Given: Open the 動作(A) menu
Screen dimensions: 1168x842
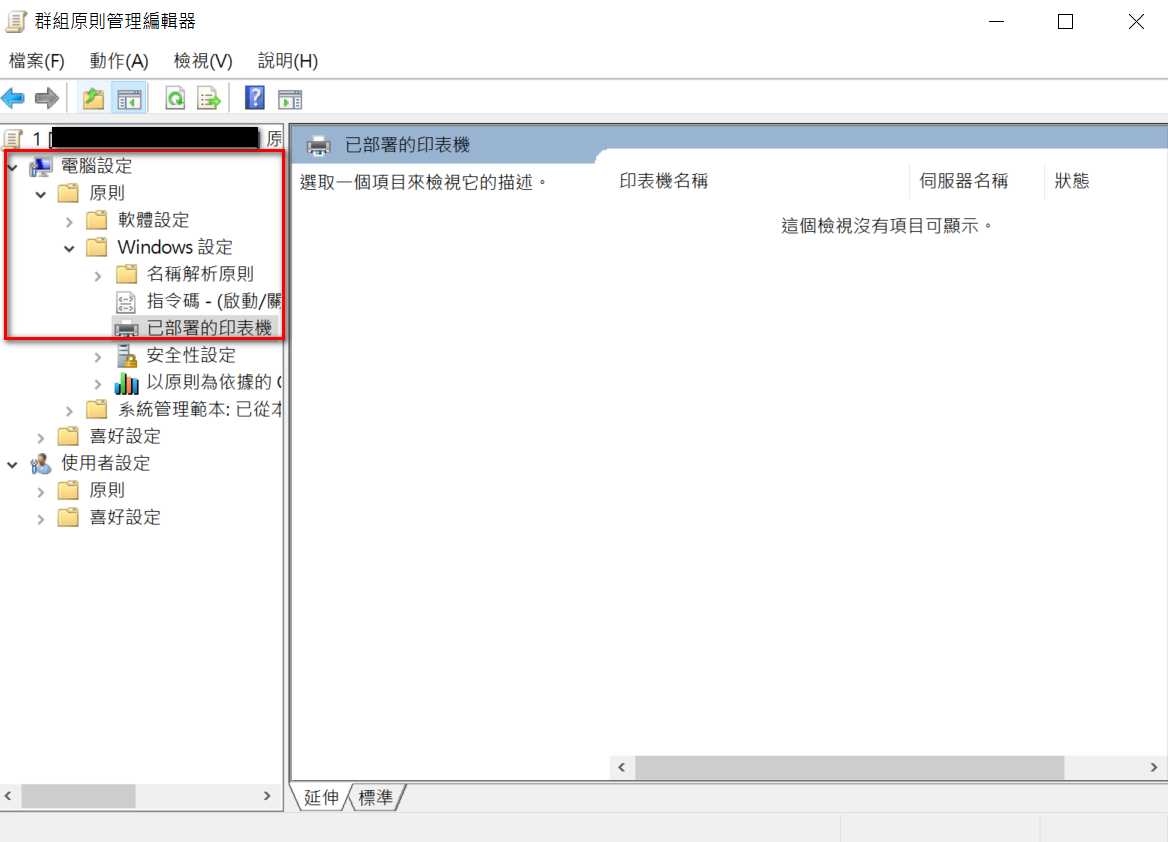Looking at the screenshot, I should click(118, 61).
